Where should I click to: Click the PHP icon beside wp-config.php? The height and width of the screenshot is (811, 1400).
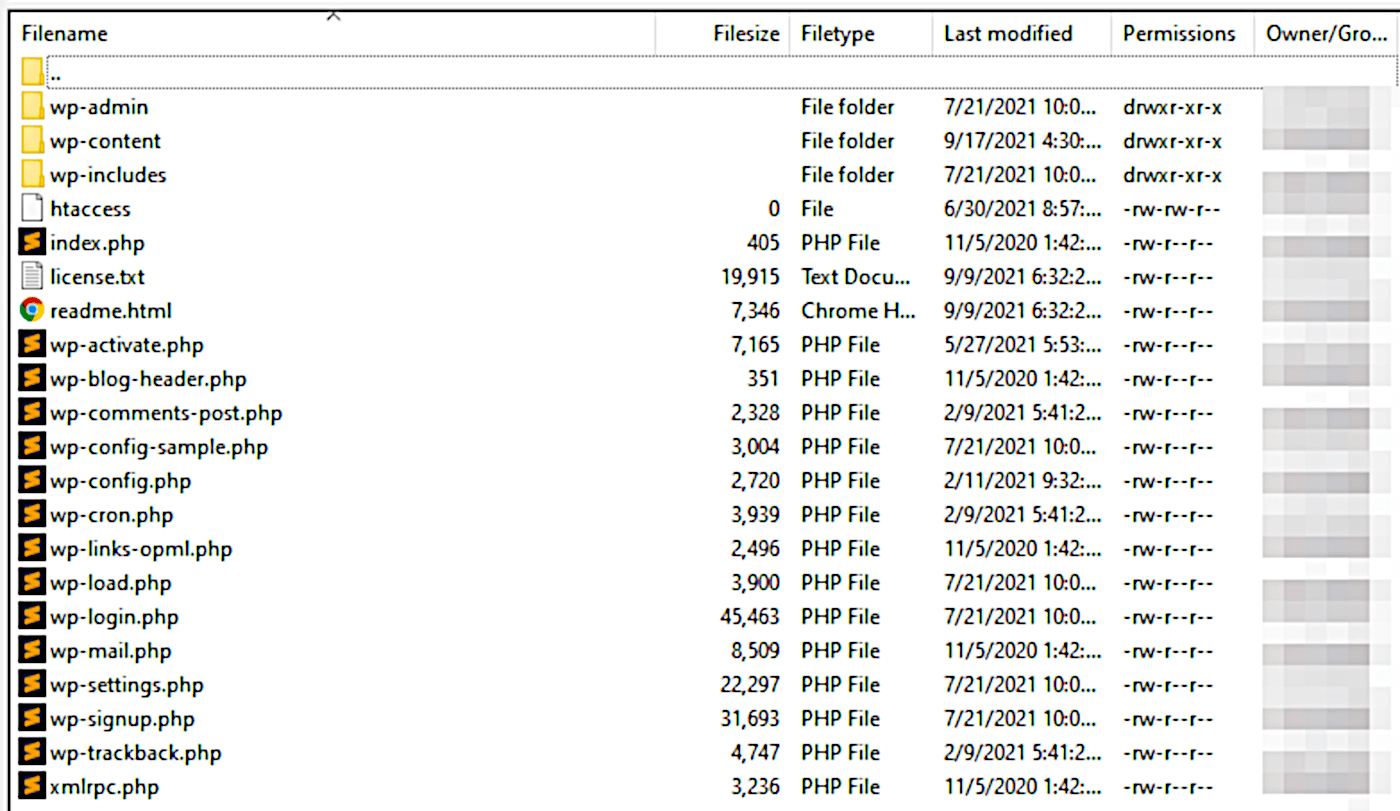pos(31,480)
